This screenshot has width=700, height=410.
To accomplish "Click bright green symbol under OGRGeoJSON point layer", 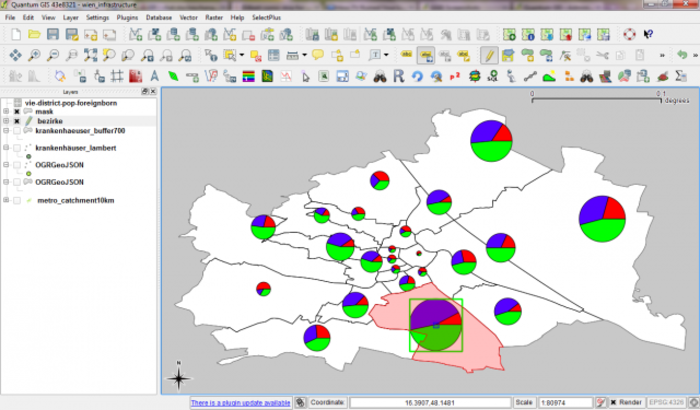I will [29, 174].
